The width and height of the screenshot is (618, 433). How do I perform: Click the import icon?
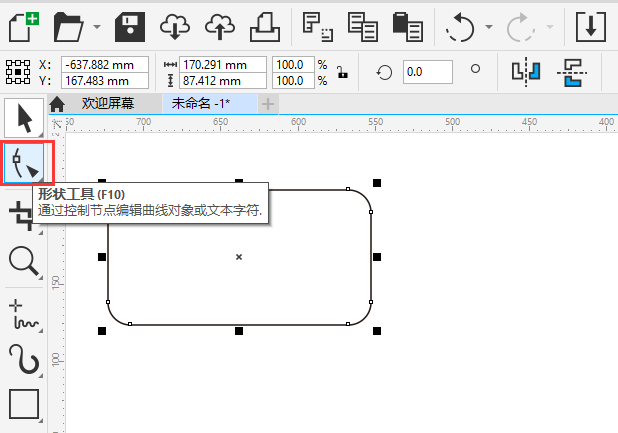[590, 27]
